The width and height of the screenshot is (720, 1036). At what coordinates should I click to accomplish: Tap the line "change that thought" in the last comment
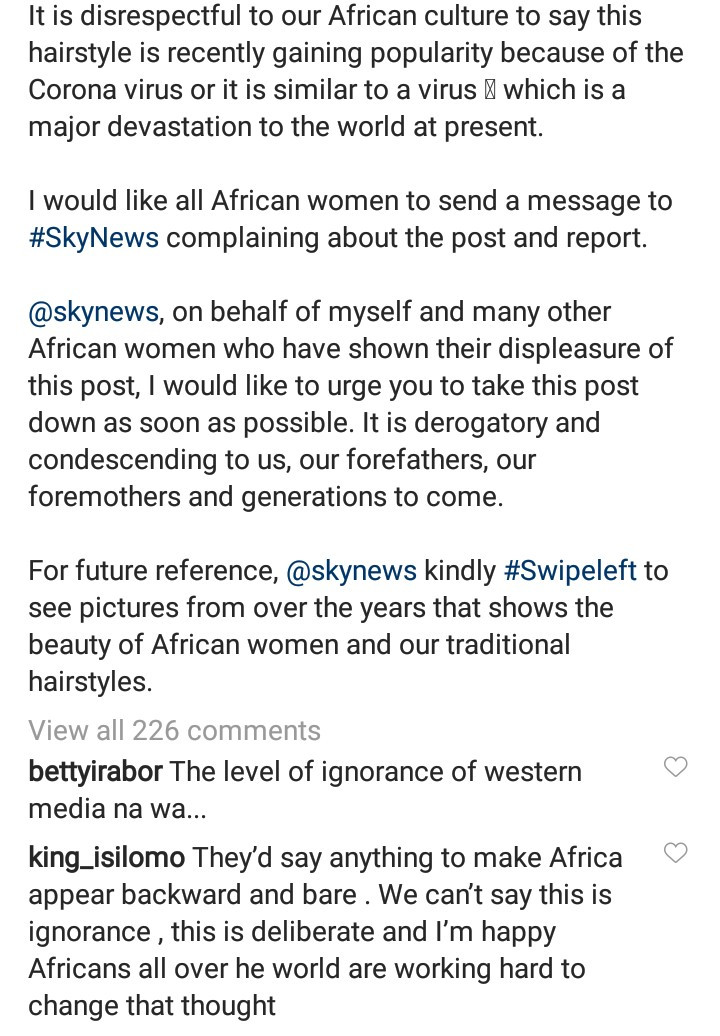(152, 1006)
